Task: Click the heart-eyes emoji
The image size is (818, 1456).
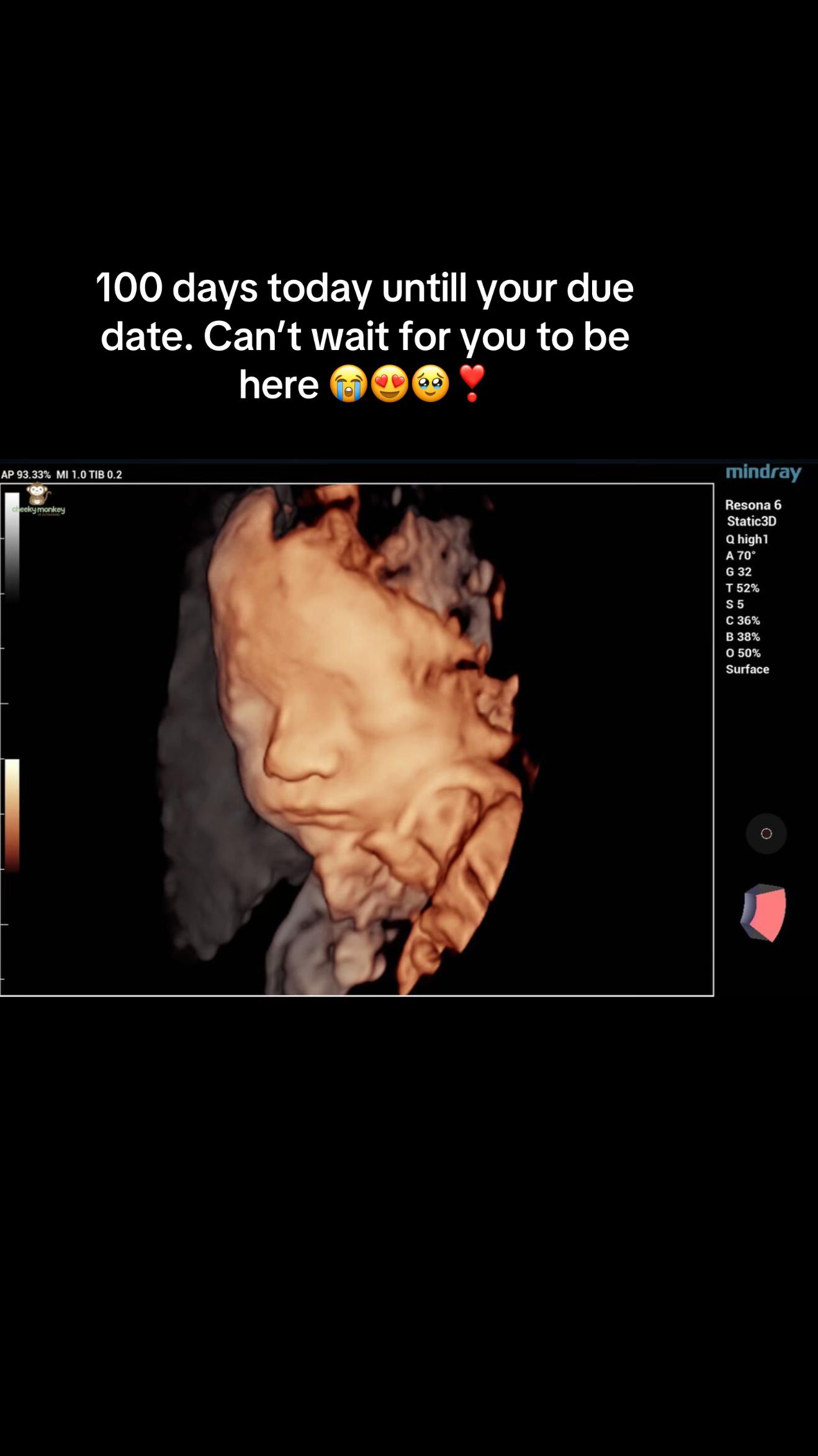Action: [390, 384]
